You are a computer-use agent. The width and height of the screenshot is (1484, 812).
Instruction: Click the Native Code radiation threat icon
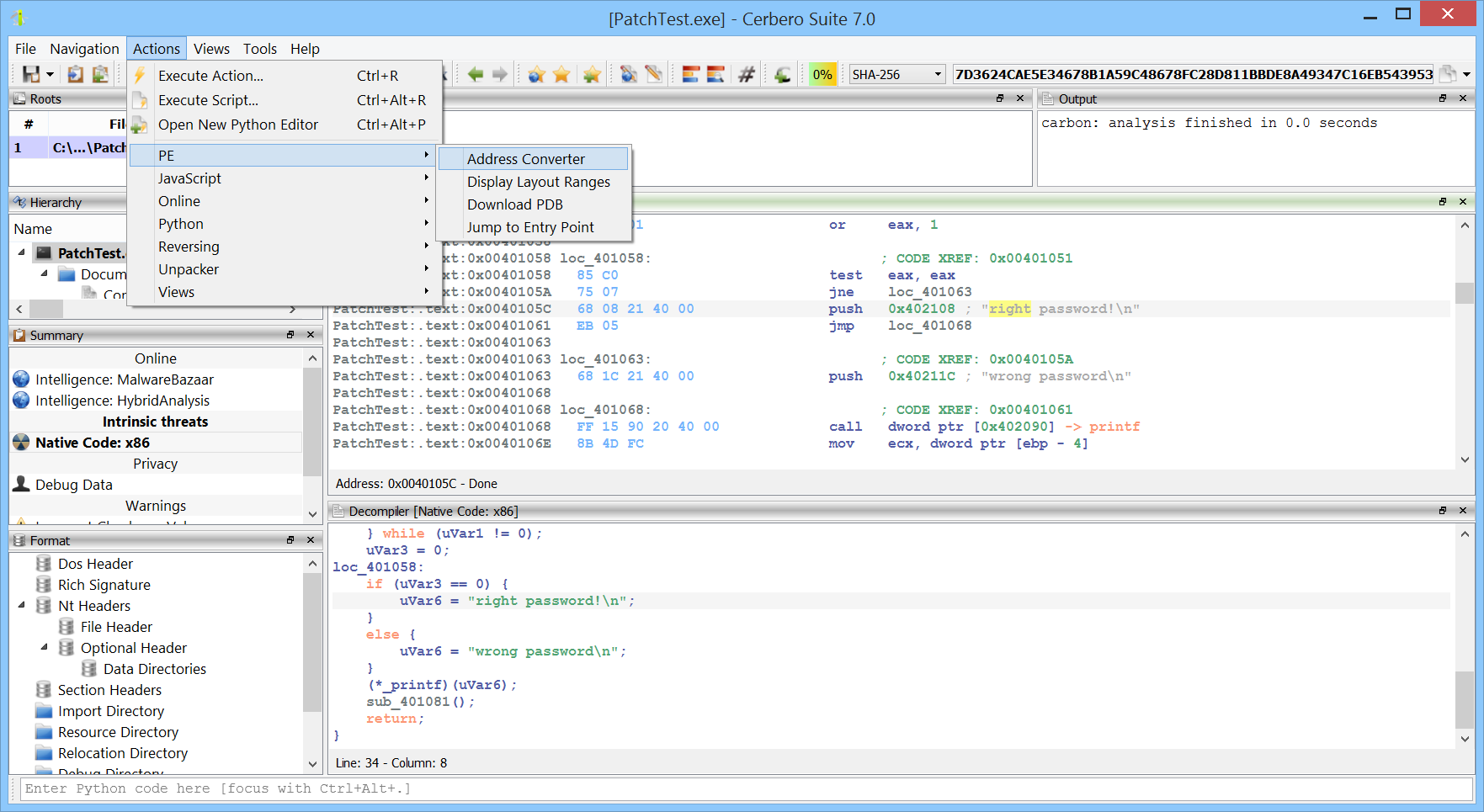click(21, 443)
